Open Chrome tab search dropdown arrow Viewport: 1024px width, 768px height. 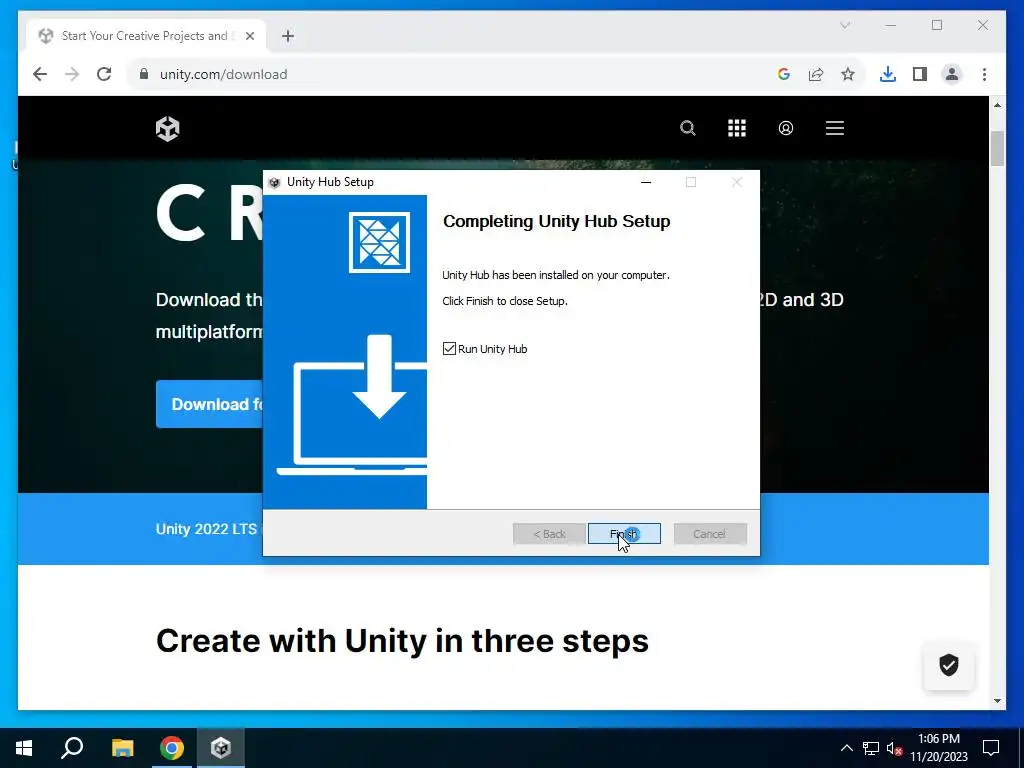click(x=845, y=25)
